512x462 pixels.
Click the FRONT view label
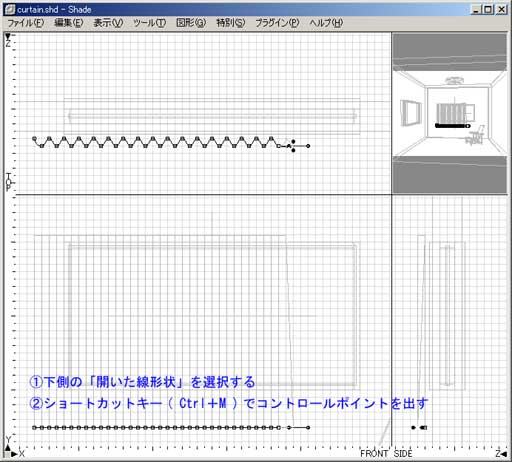click(x=374, y=454)
